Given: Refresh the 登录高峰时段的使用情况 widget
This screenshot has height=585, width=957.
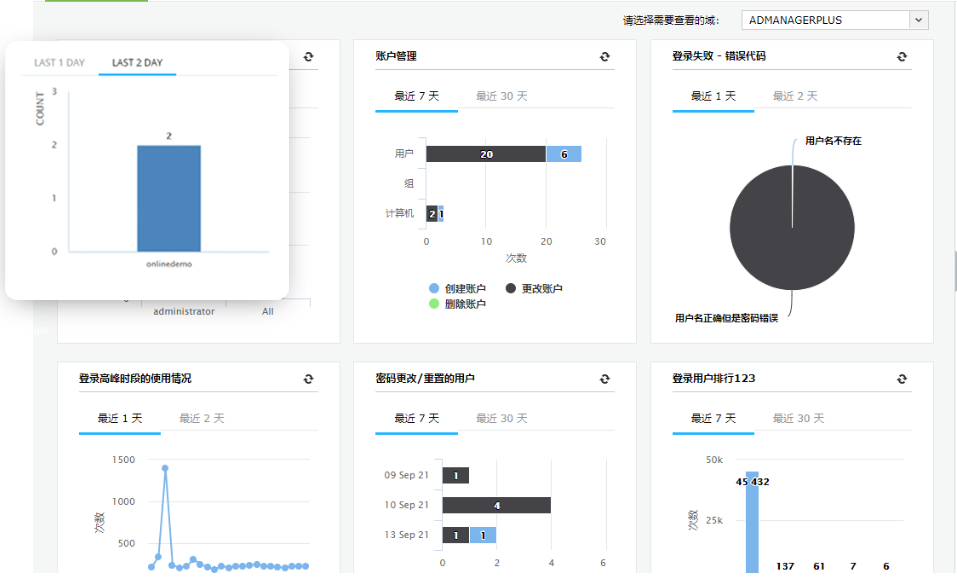Looking at the screenshot, I should (x=308, y=379).
